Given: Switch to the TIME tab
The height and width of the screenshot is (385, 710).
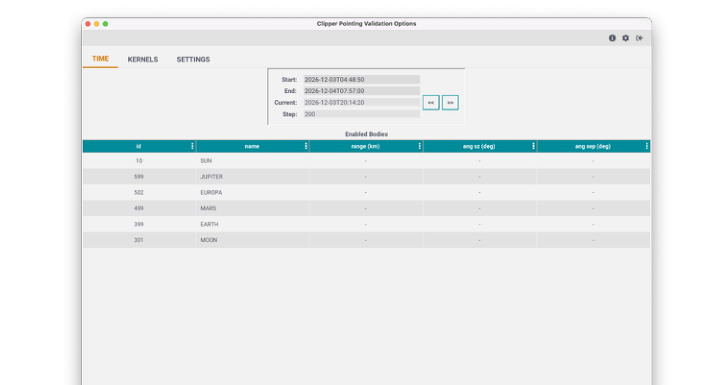Looking at the screenshot, I should point(101,59).
